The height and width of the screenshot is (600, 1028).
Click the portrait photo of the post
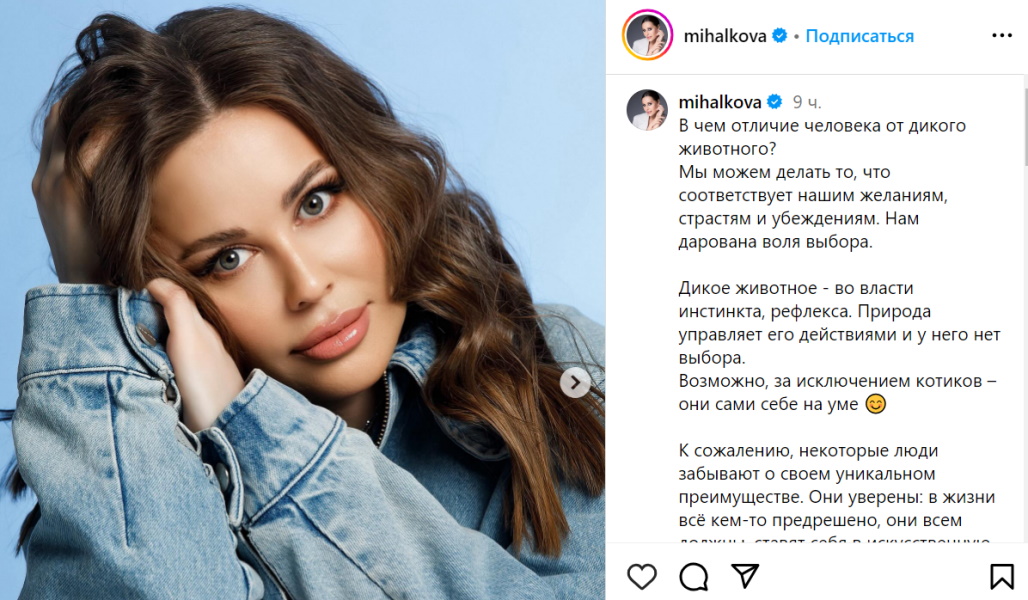point(302,300)
